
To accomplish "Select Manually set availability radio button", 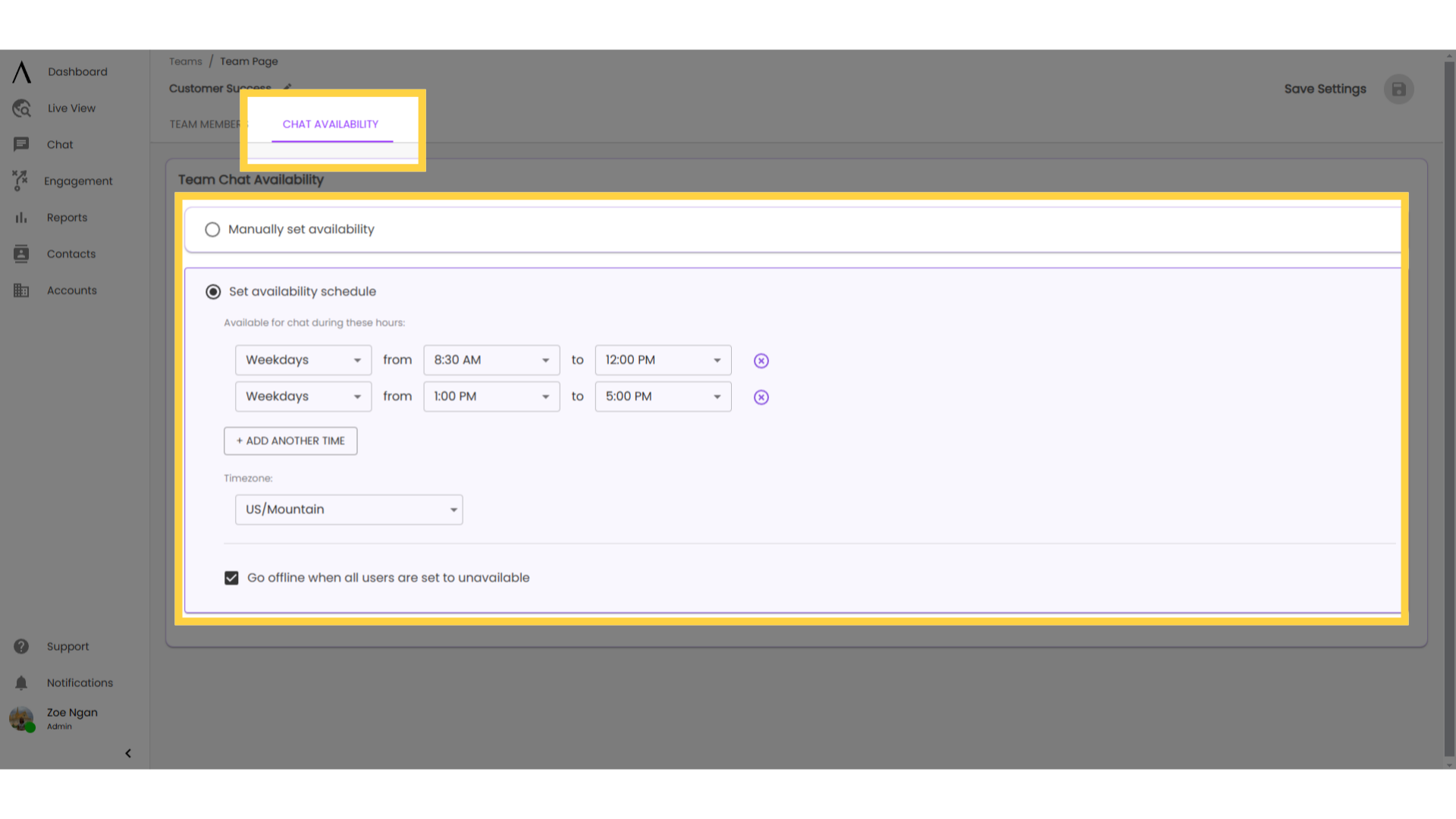I will tap(213, 229).
